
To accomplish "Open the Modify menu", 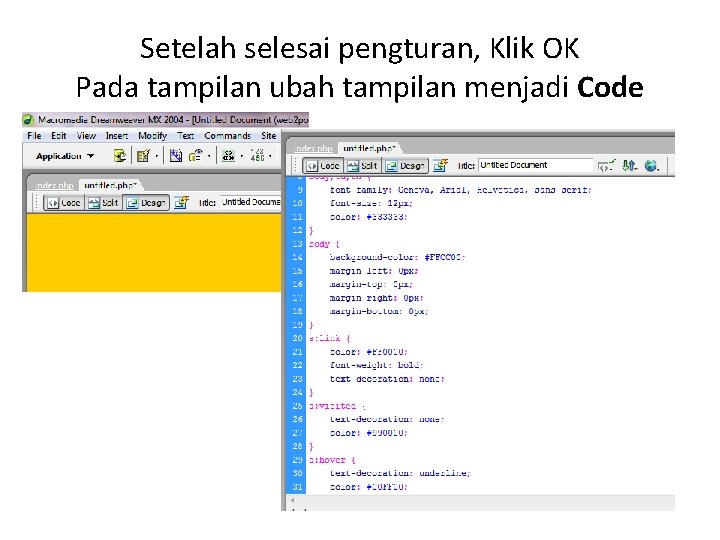I will pos(152,136).
